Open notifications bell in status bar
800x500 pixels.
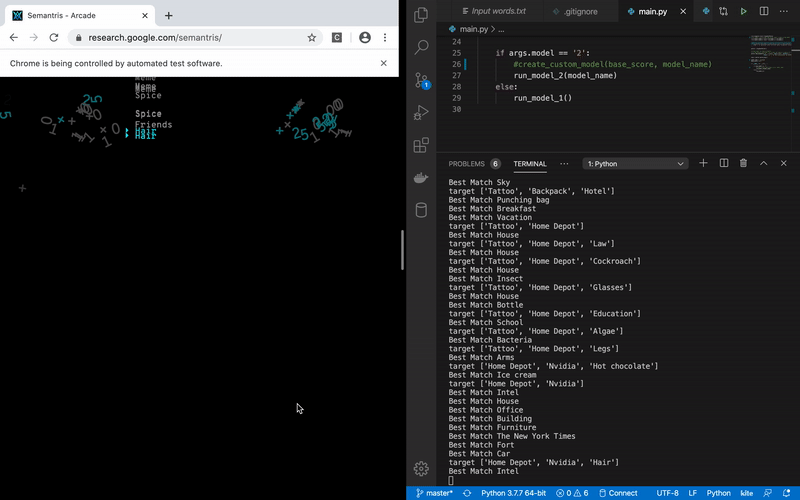coord(786,493)
